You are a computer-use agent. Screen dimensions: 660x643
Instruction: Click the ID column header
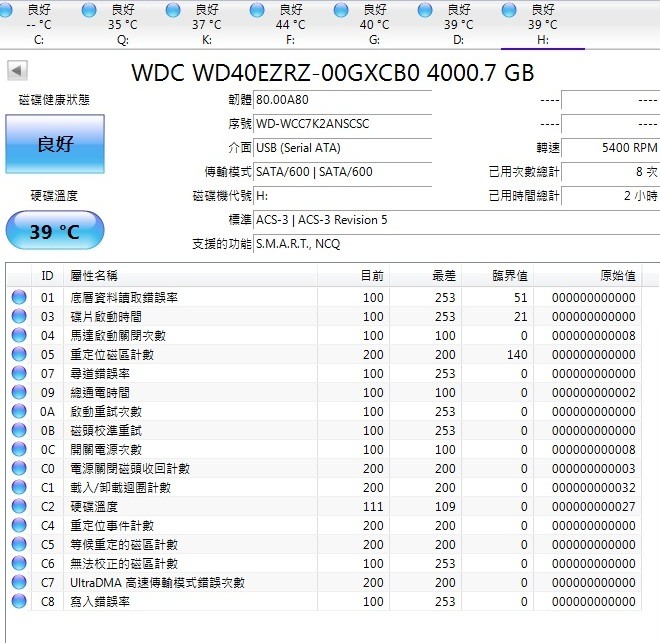coord(48,276)
